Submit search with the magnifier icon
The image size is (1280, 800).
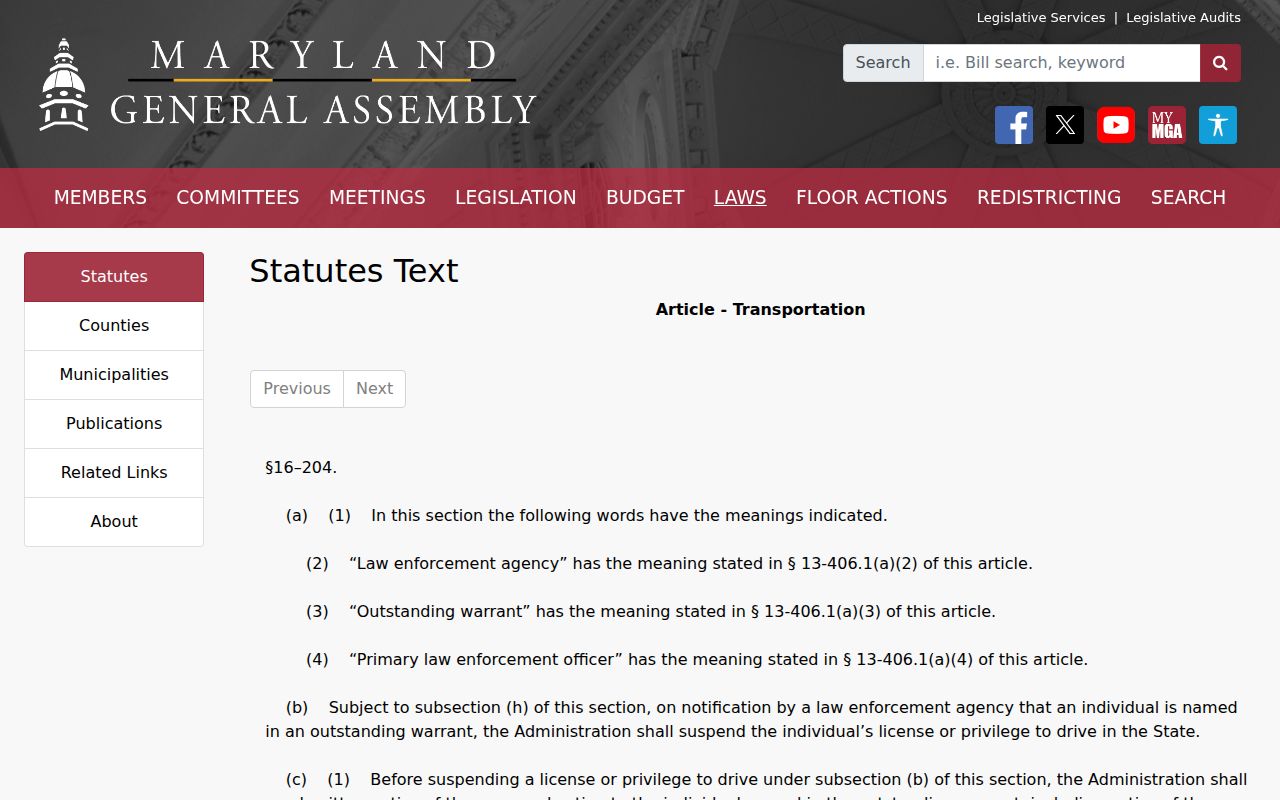coord(1220,63)
